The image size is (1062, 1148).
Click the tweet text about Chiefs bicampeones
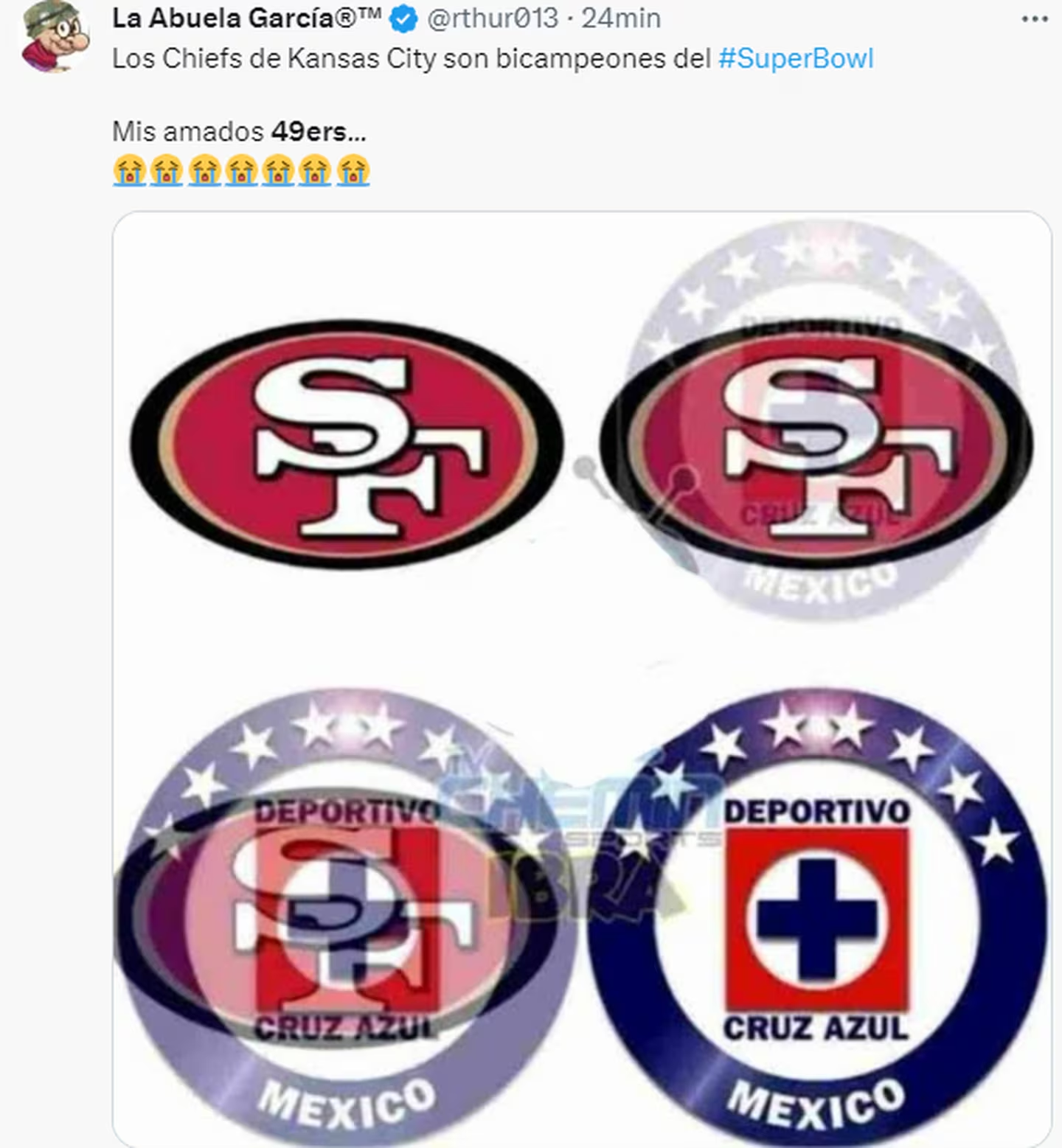click(x=493, y=58)
